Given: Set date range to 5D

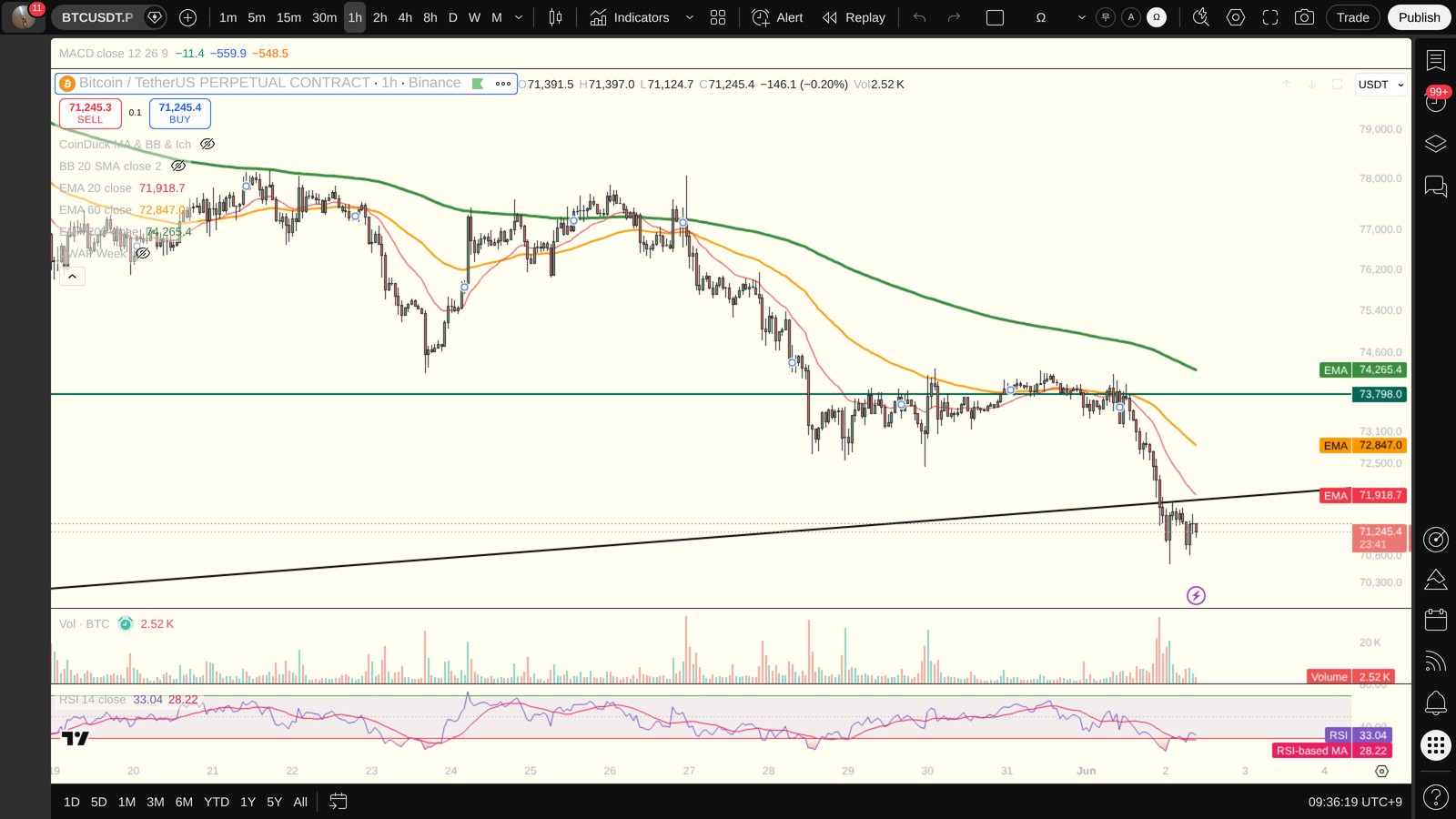Looking at the screenshot, I should click(99, 802).
